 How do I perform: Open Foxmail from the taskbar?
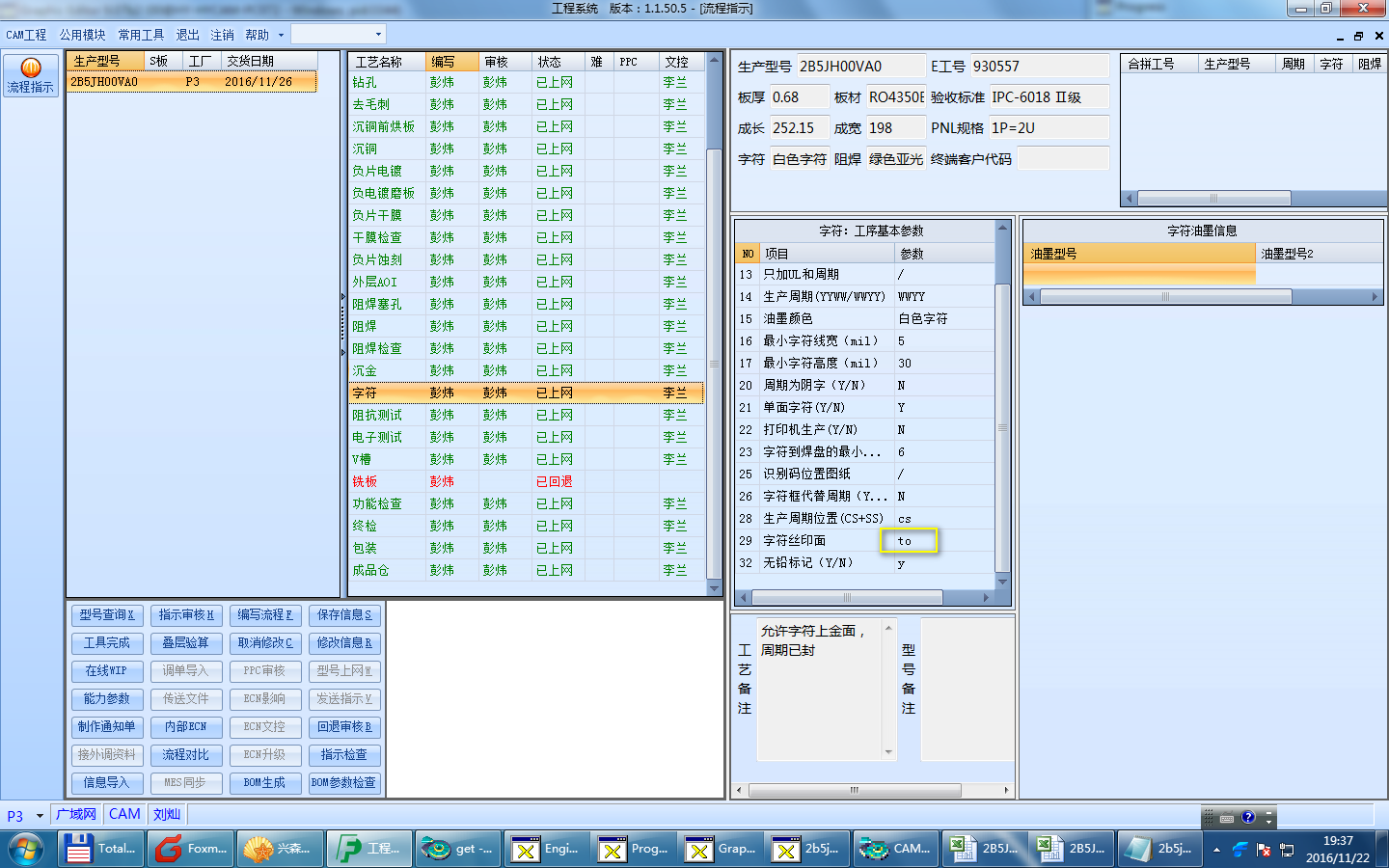pyautogui.click(x=191, y=849)
